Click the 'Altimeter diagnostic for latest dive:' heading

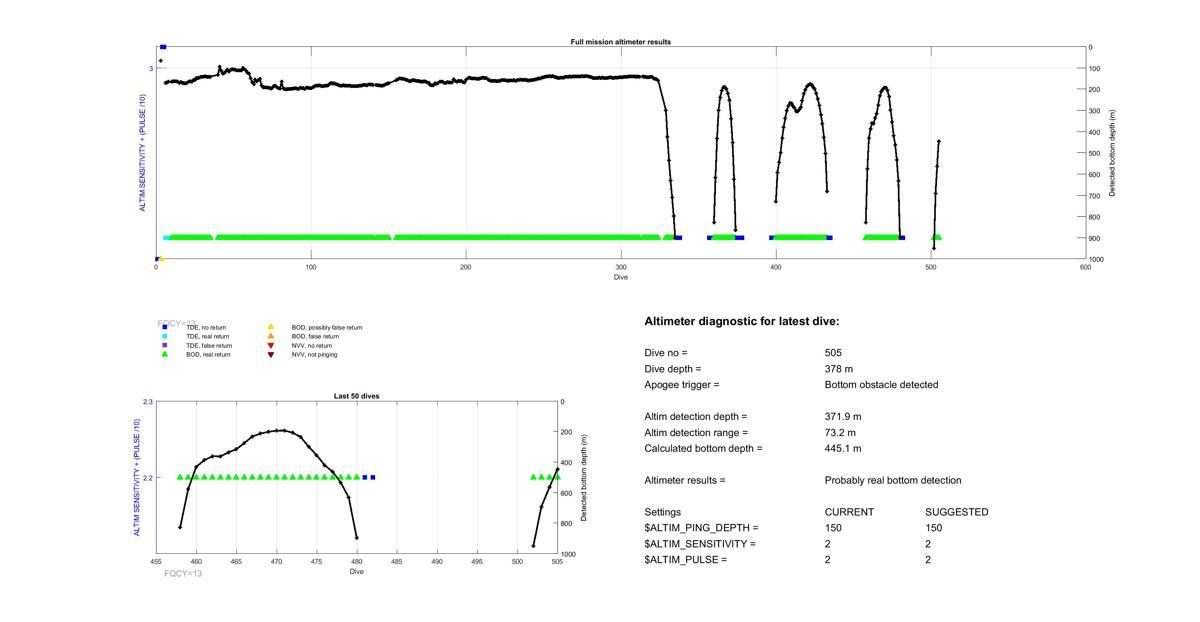click(x=742, y=322)
